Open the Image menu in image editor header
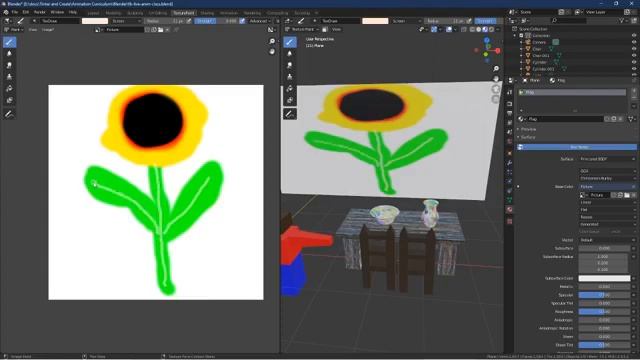Viewport: 640px width, 360px height. click(x=48, y=30)
